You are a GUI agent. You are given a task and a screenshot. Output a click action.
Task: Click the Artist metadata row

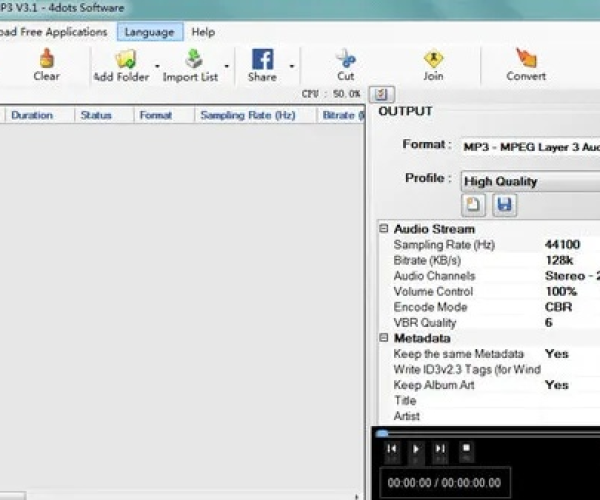(489, 416)
